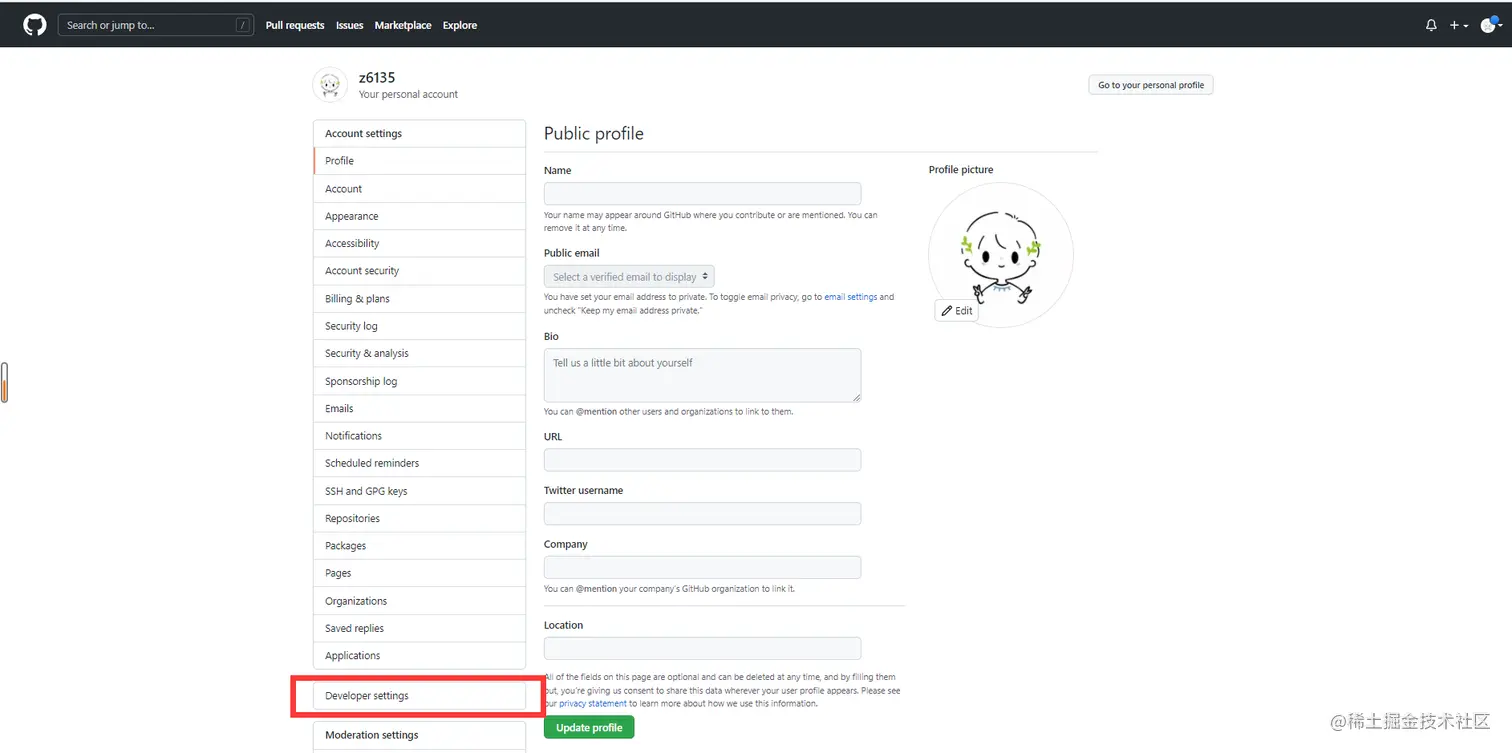Open Organizations settings
This screenshot has width=1512, height=753.
point(419,601)
